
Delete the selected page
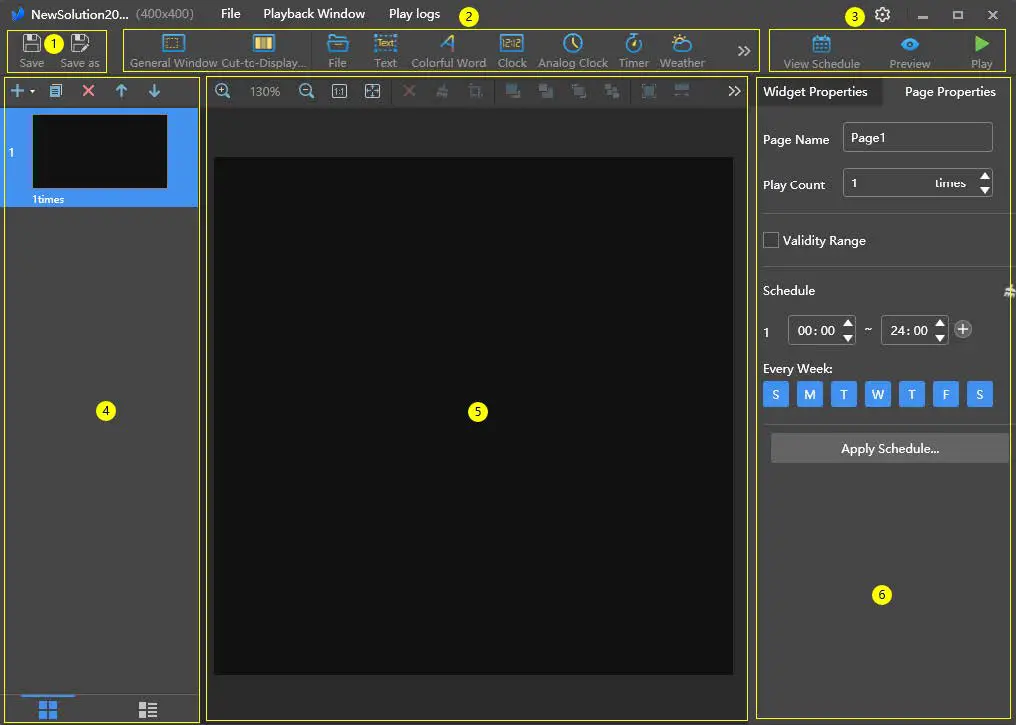(x=87, y=90)
